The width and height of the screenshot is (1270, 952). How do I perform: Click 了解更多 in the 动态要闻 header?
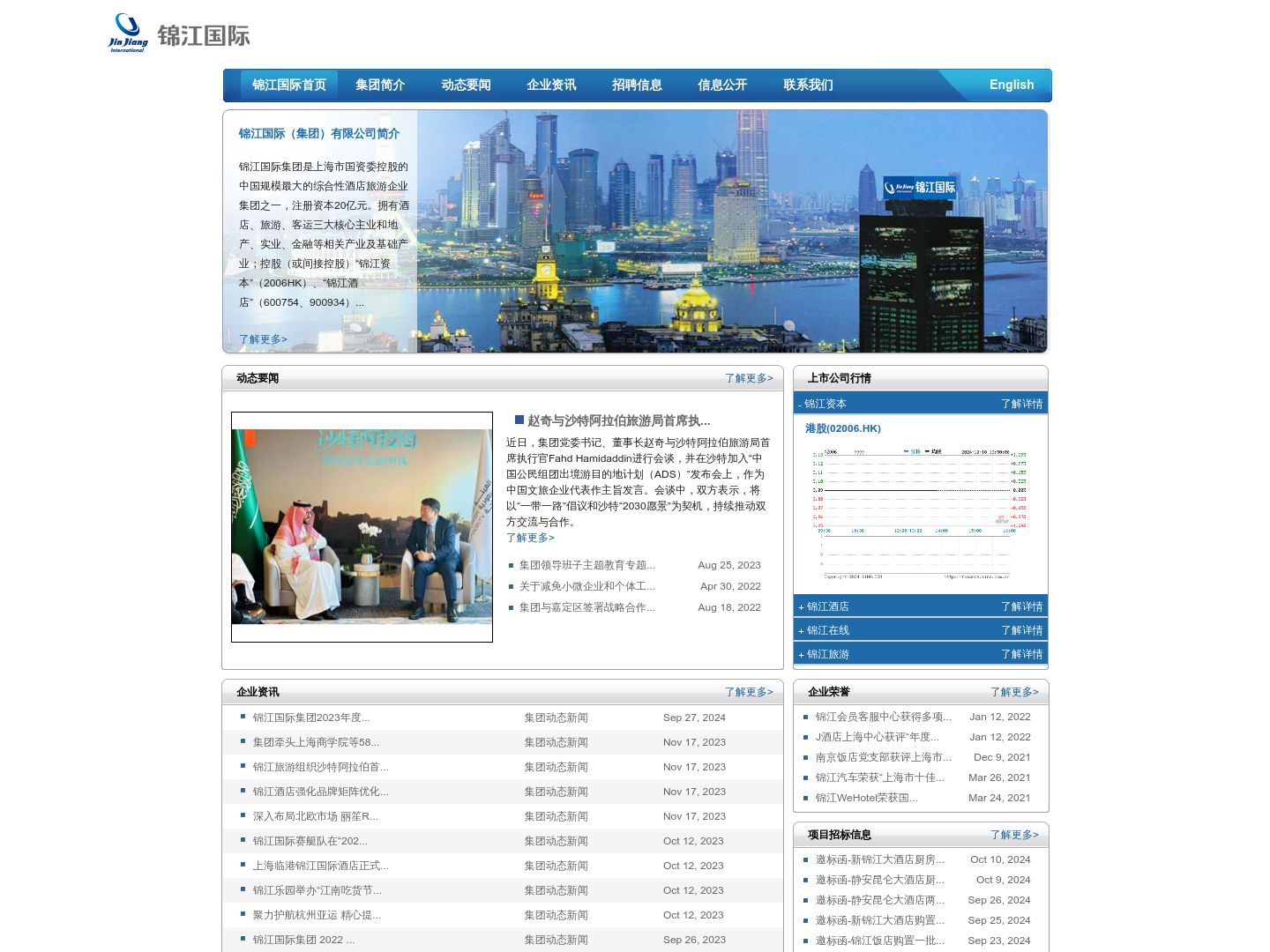tap(749, 378)
